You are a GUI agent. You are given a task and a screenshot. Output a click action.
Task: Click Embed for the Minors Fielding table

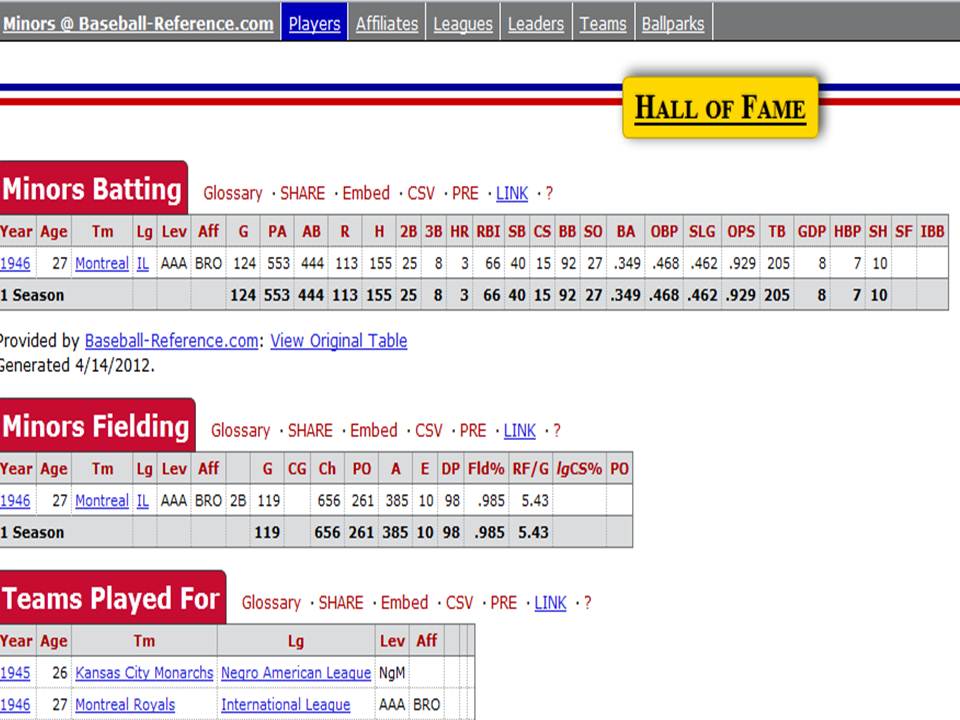pyautogui.click(x=374, y=430)
